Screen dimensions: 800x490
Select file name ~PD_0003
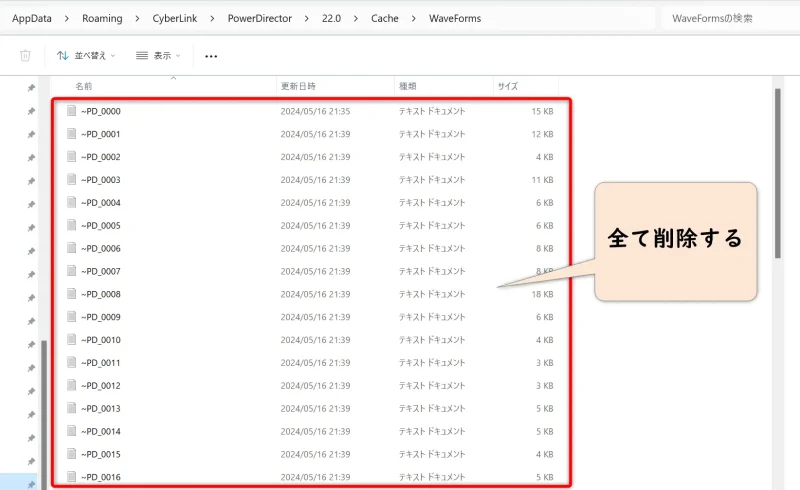(x=101, y=180)
